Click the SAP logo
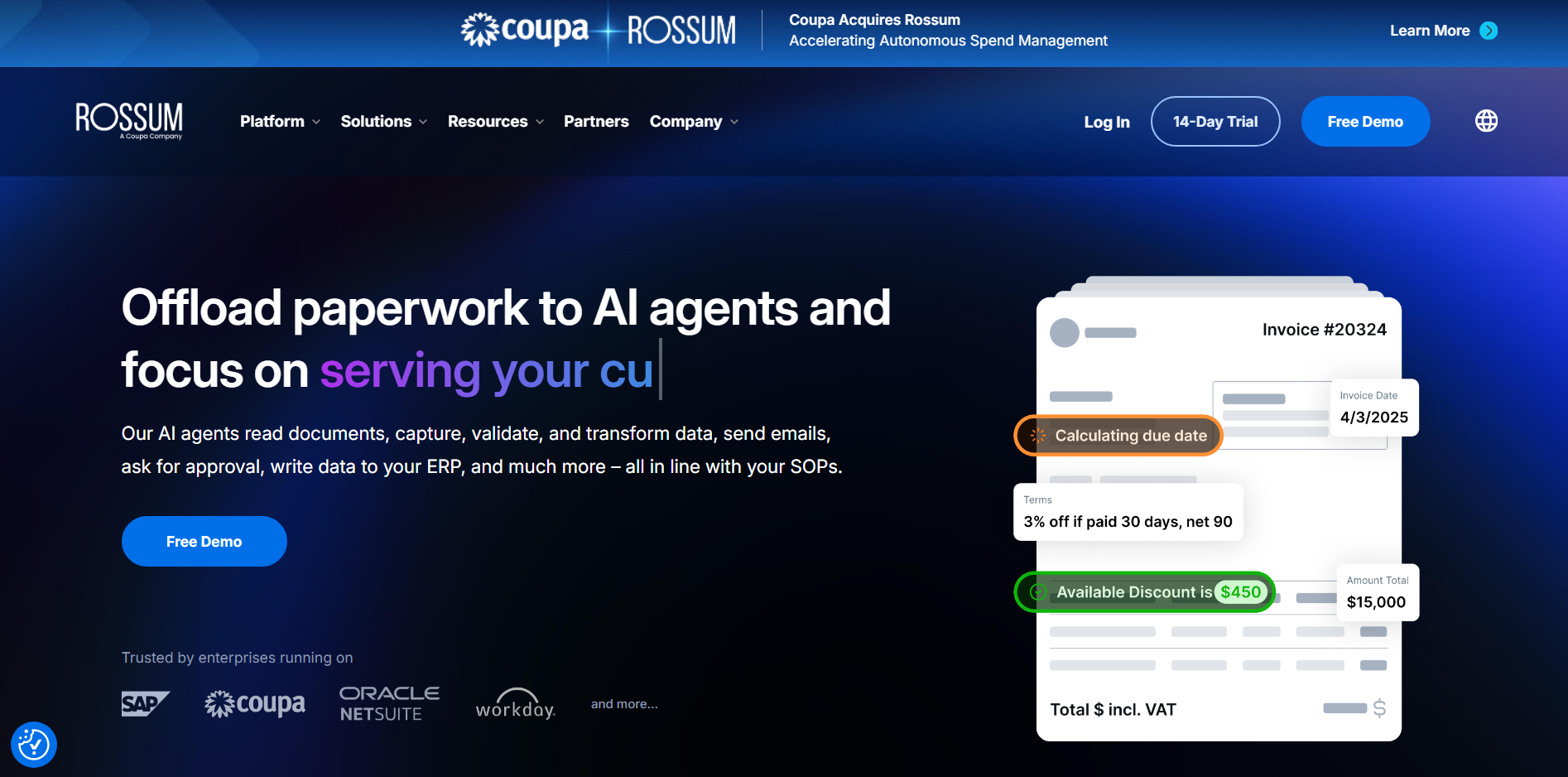This screenshot has width=1568, height=777. [x=145, y=704]
